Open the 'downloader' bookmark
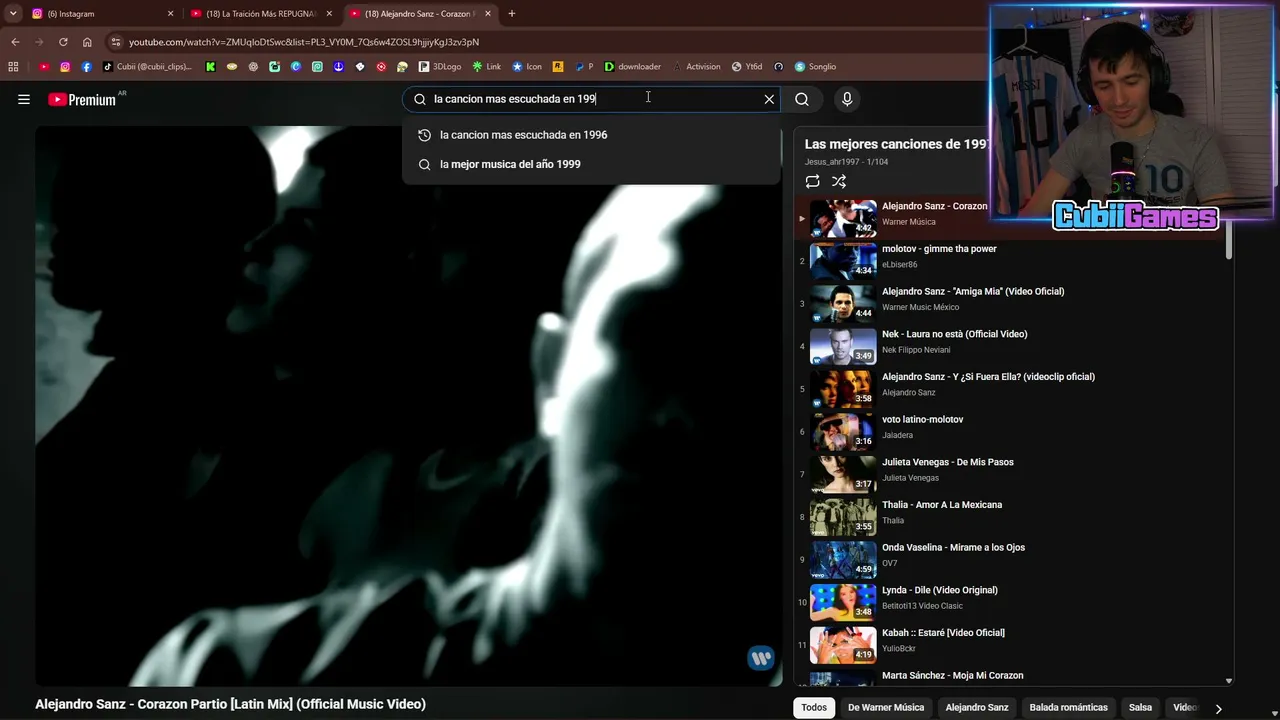Image resolution: width=1280 pixels, height=720 pixels. point(633,67)
